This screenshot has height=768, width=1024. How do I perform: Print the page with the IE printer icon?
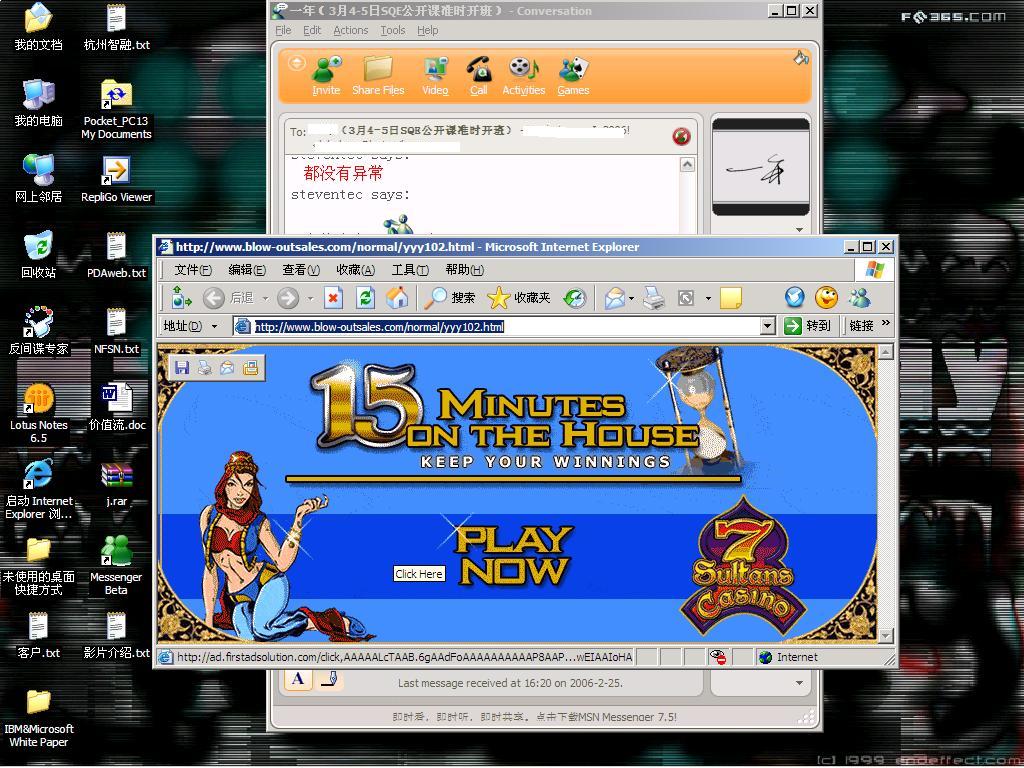(654, 298)
